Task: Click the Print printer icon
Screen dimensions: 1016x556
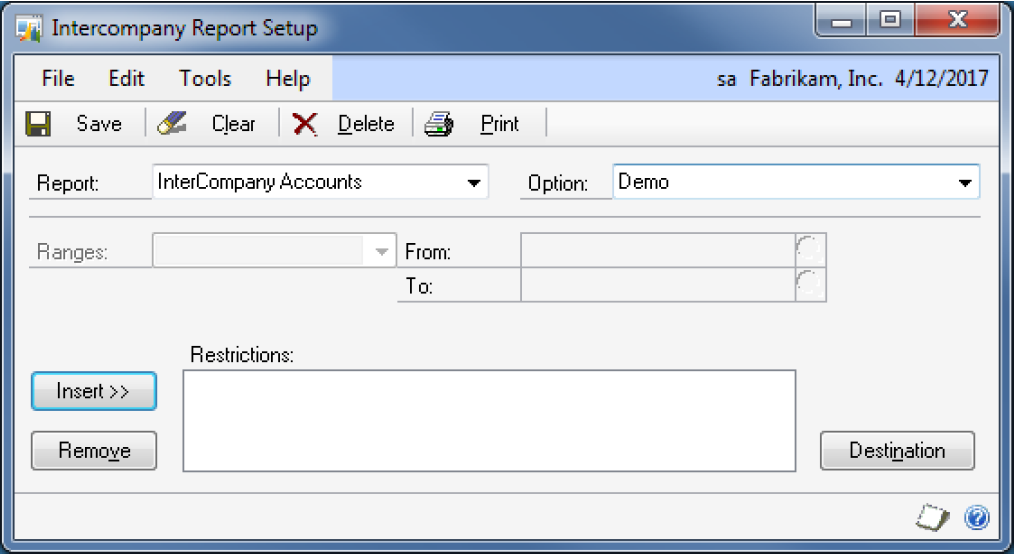Action: pyautogui.click(x=439, y=124)
